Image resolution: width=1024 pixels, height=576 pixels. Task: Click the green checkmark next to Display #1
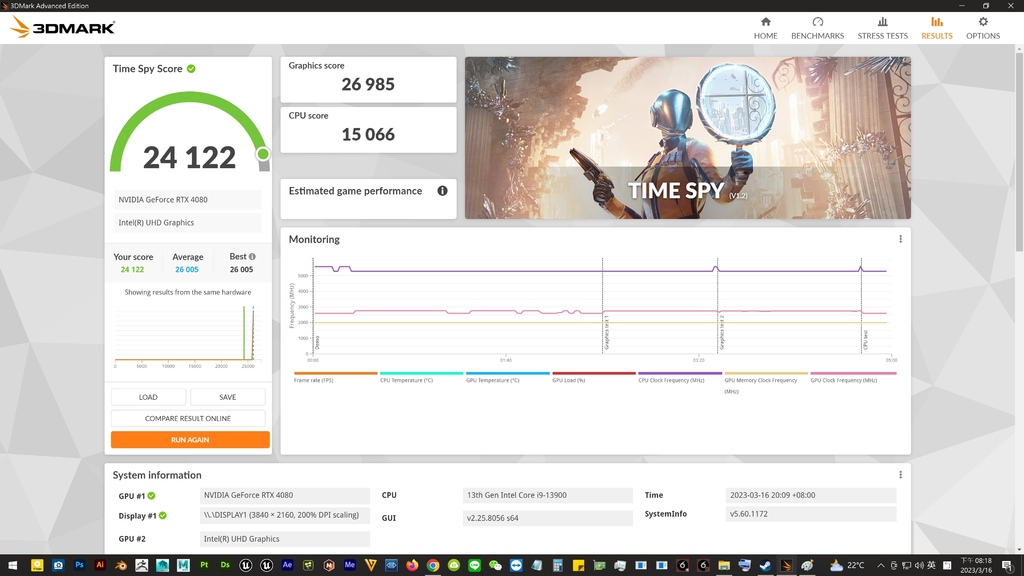tap(163, 515)
